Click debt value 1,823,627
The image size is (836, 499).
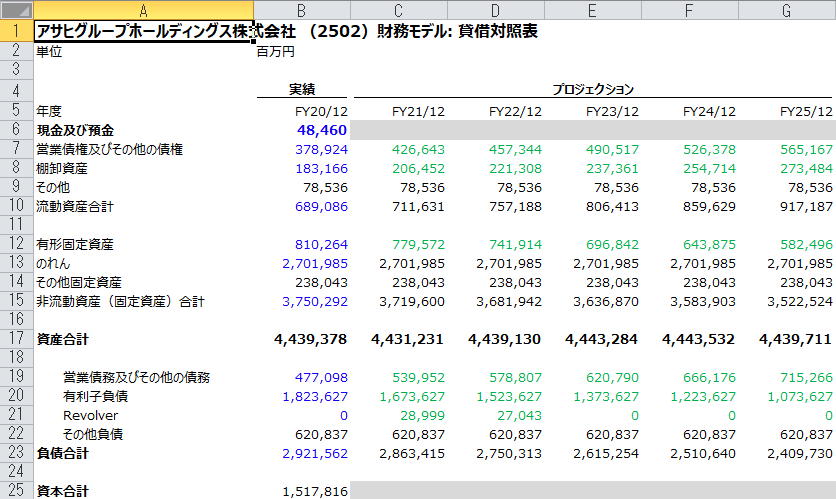[315, 397]
